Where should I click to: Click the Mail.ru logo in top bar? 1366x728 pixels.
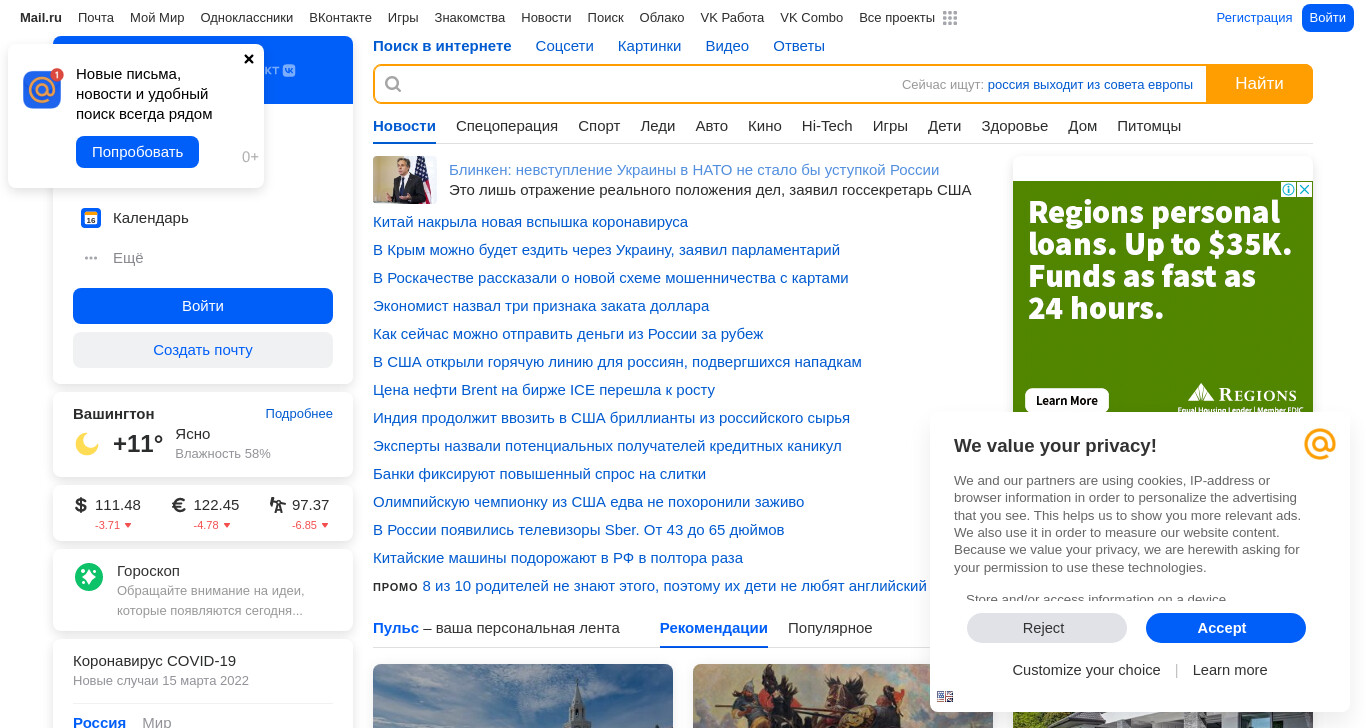[41, 18]
